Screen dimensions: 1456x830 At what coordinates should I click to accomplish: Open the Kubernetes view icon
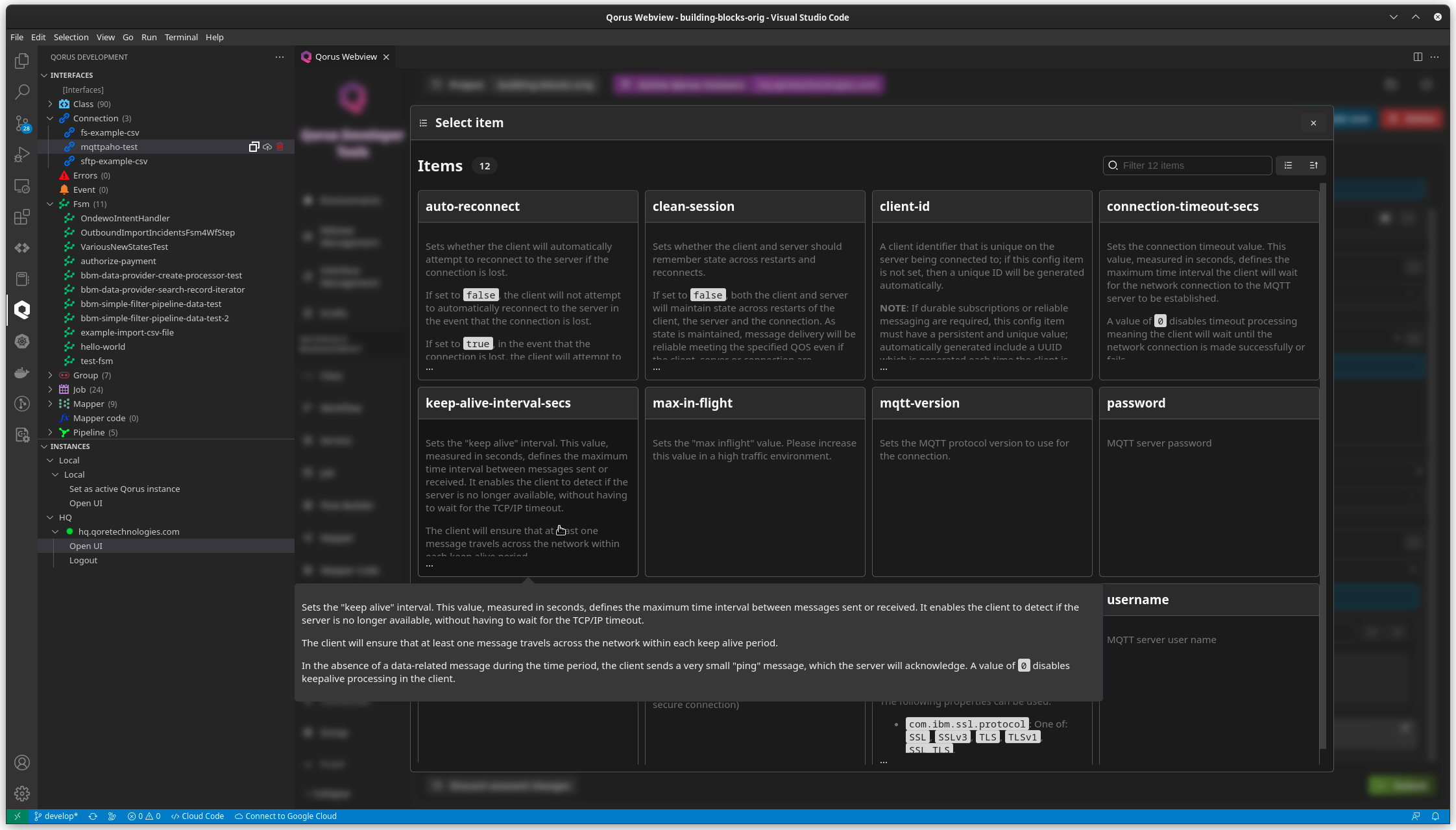(x=22, y=341)
